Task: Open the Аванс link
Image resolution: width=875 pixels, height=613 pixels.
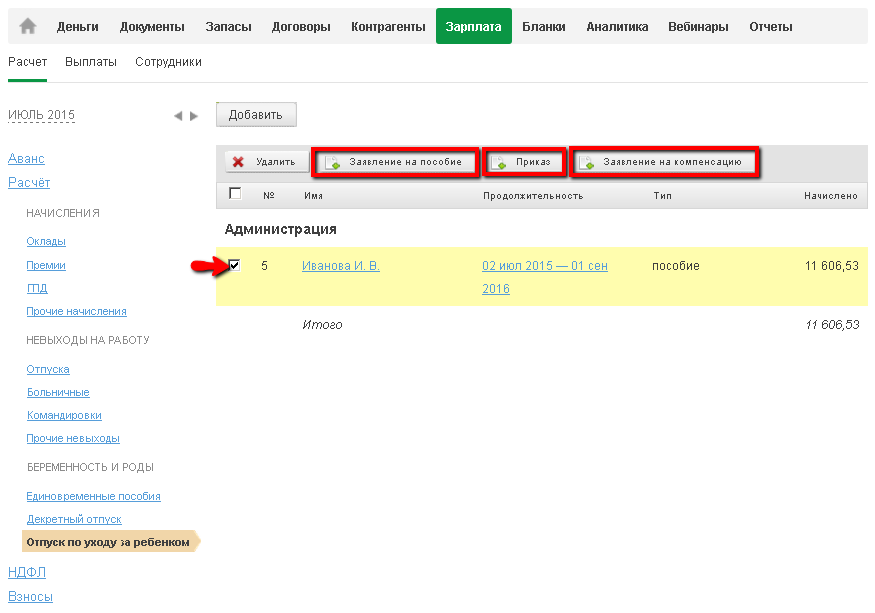Action: coord(26,159)
